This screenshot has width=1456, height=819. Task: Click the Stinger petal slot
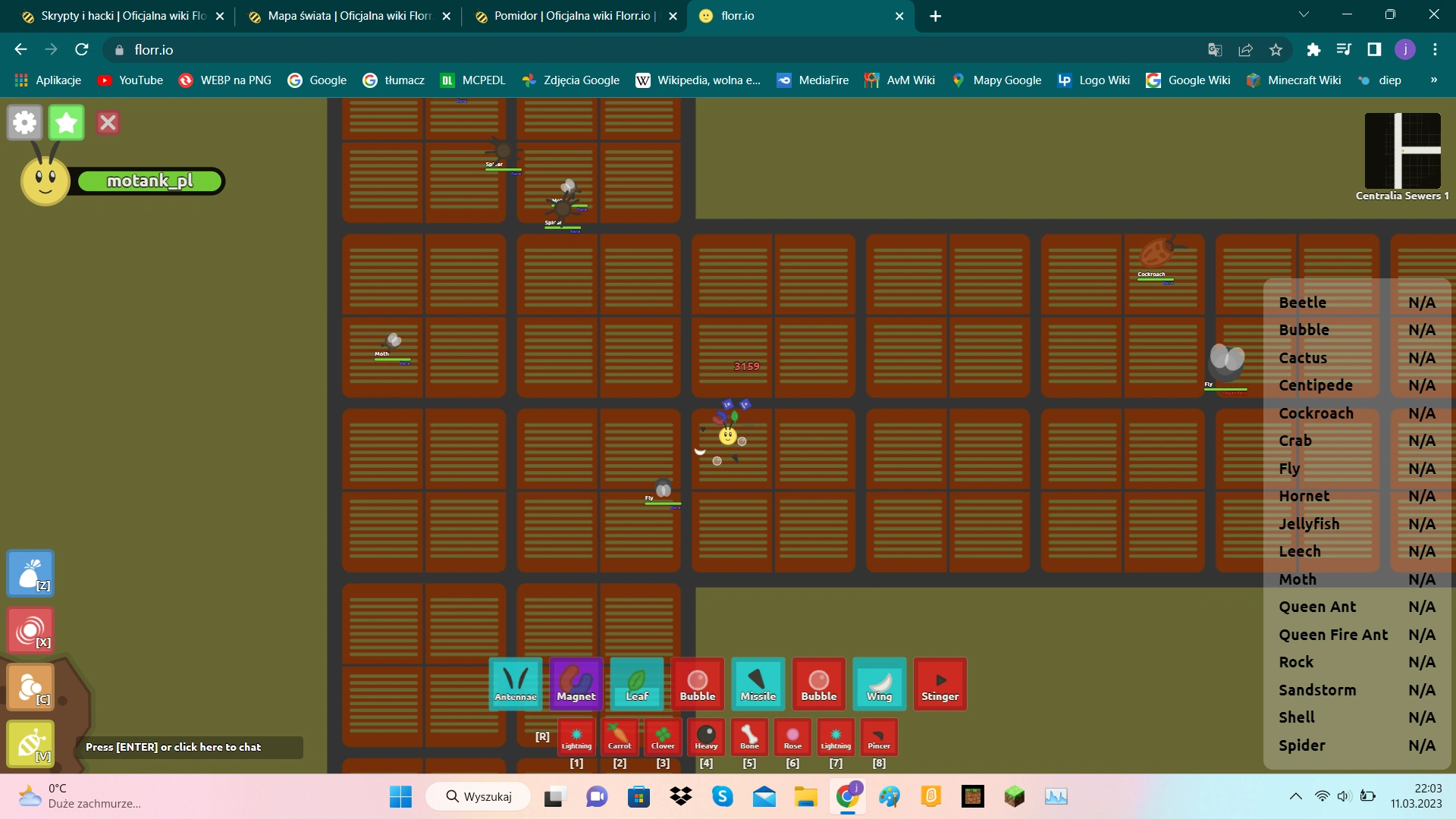pyautogui.click(x=940, y=683)
